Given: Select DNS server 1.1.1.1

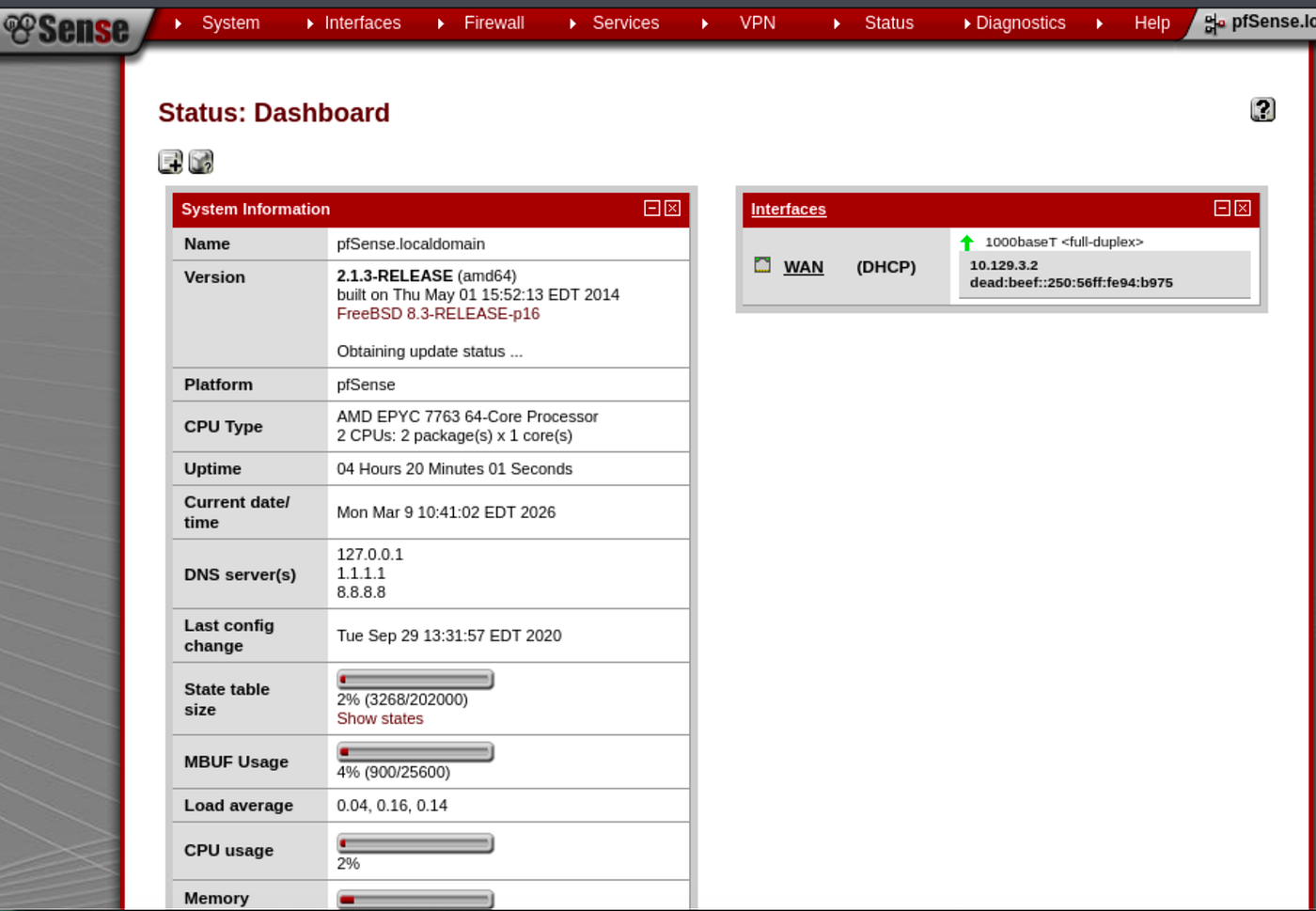Looking at the screenshot, I should pos(361,573).
